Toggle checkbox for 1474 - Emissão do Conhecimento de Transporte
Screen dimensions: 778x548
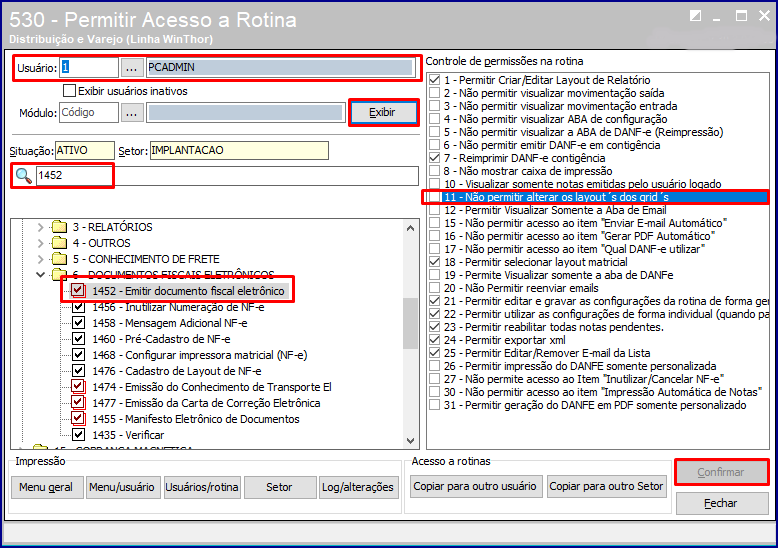click(78, 387)
